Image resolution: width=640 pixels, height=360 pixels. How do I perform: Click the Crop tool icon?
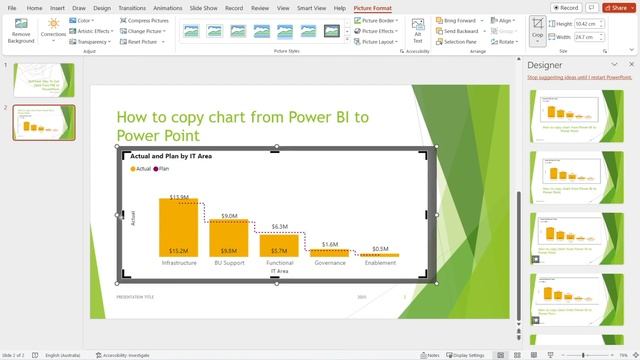[538, 23]
